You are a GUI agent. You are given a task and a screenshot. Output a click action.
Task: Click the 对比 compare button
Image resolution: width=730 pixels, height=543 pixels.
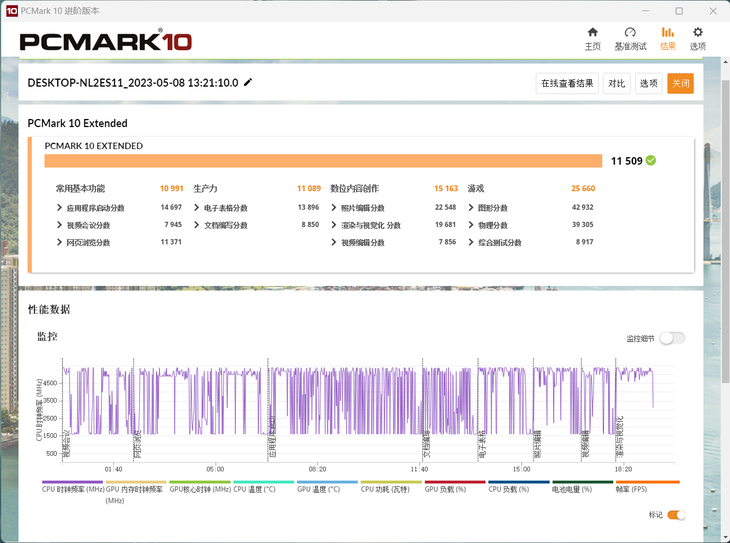(616, 83)
